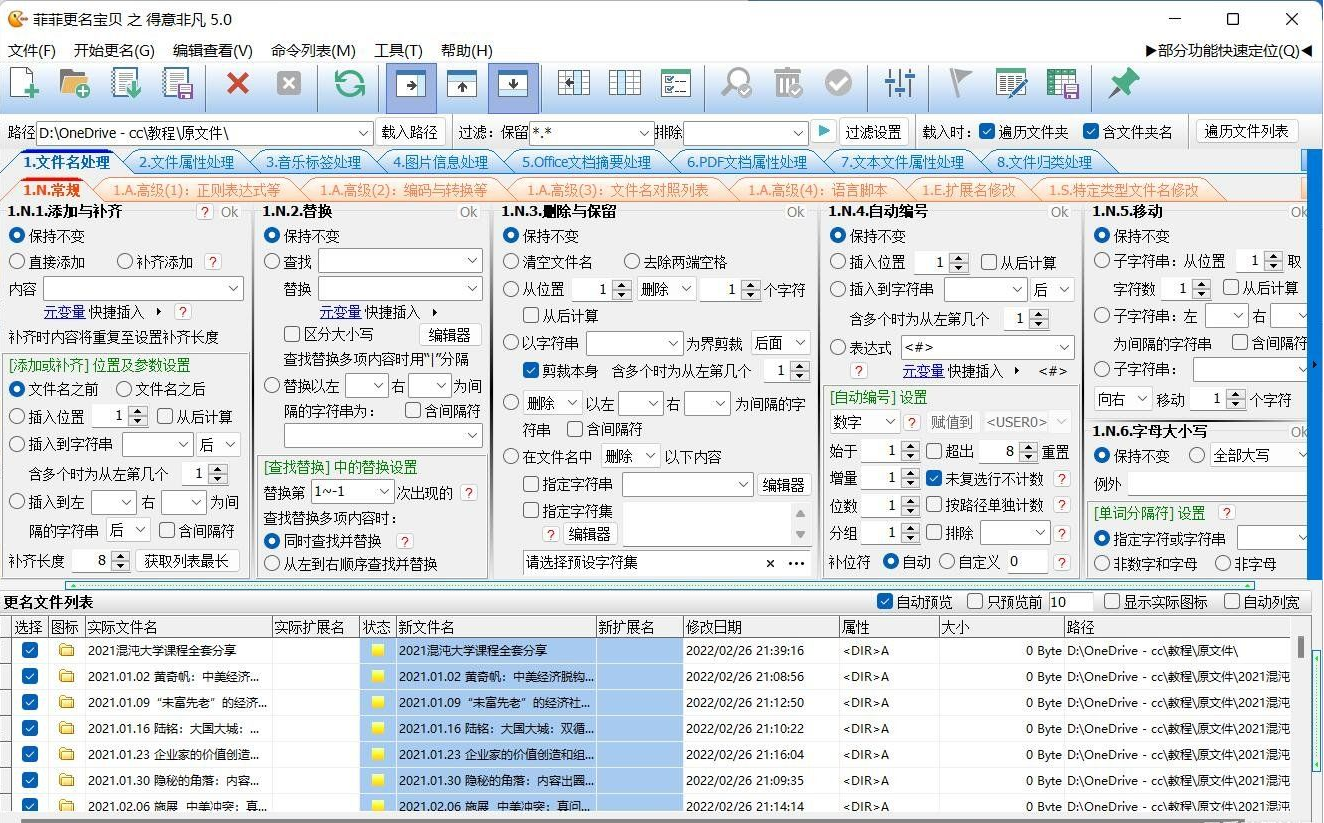
Task: Open the path dropdown showing D:\OneDrive
Action: point(365,130)
